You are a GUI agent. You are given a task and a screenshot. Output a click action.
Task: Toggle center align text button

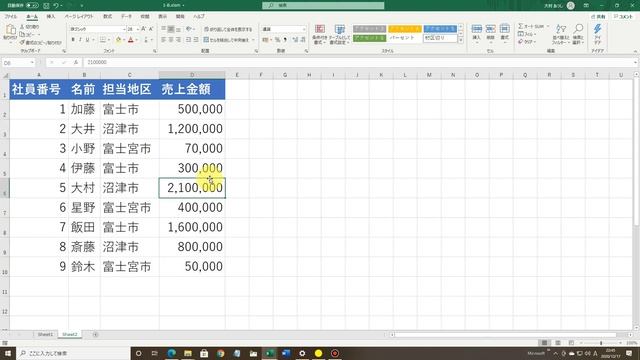(x=171, y=40)
